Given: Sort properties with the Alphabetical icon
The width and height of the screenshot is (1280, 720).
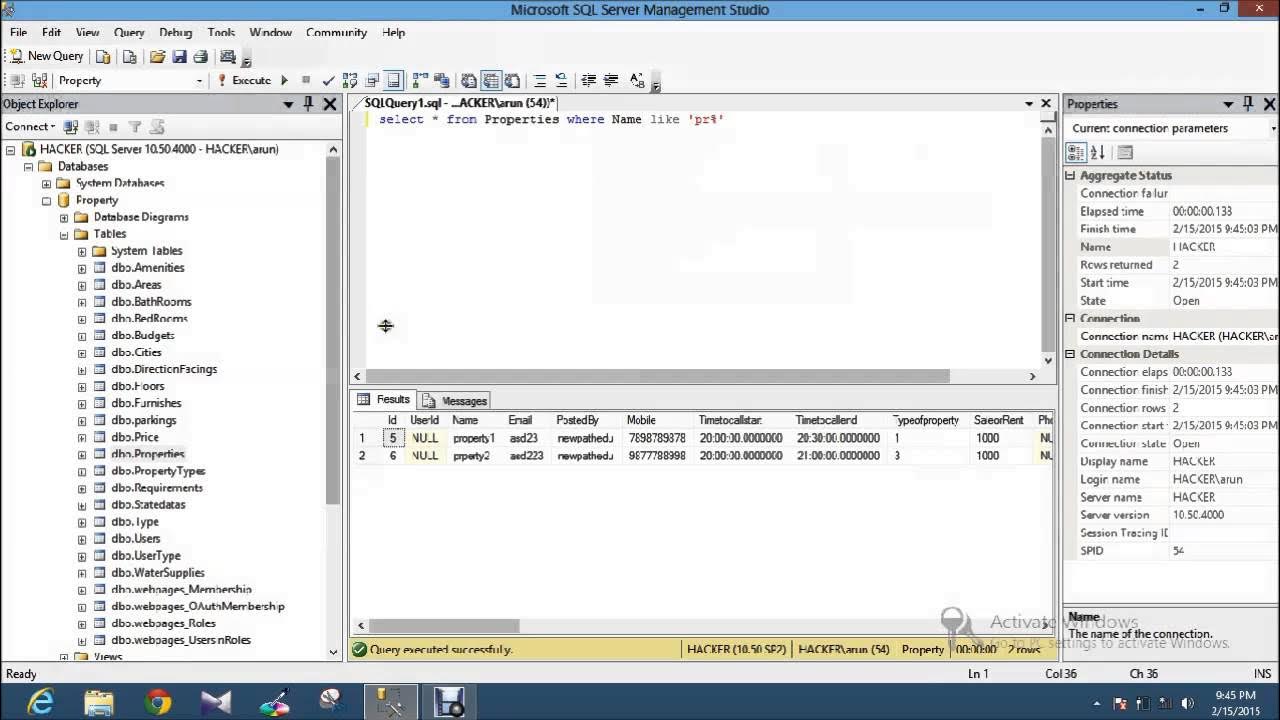Looking at the screenshot, I should pyautogui.click(x=1098, y=153).
